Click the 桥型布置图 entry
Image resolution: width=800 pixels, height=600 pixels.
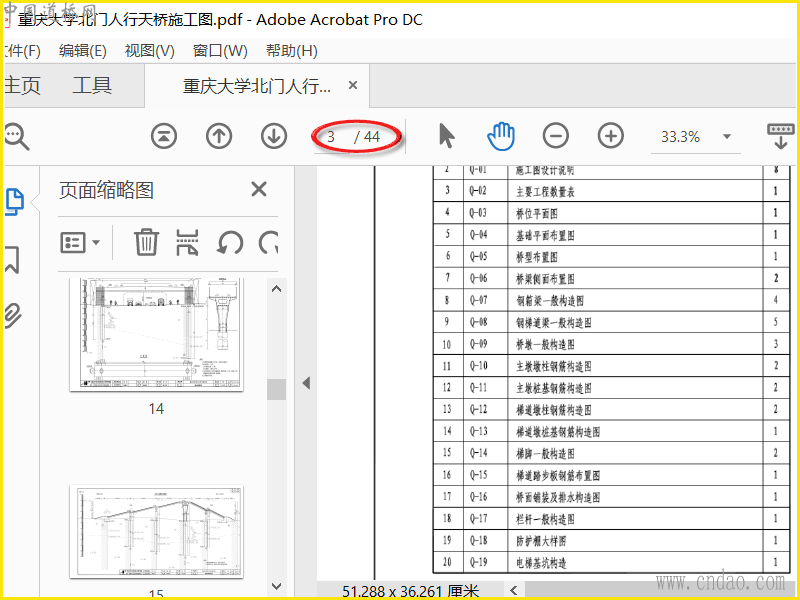pyautogui.click(x=537, y=257)
